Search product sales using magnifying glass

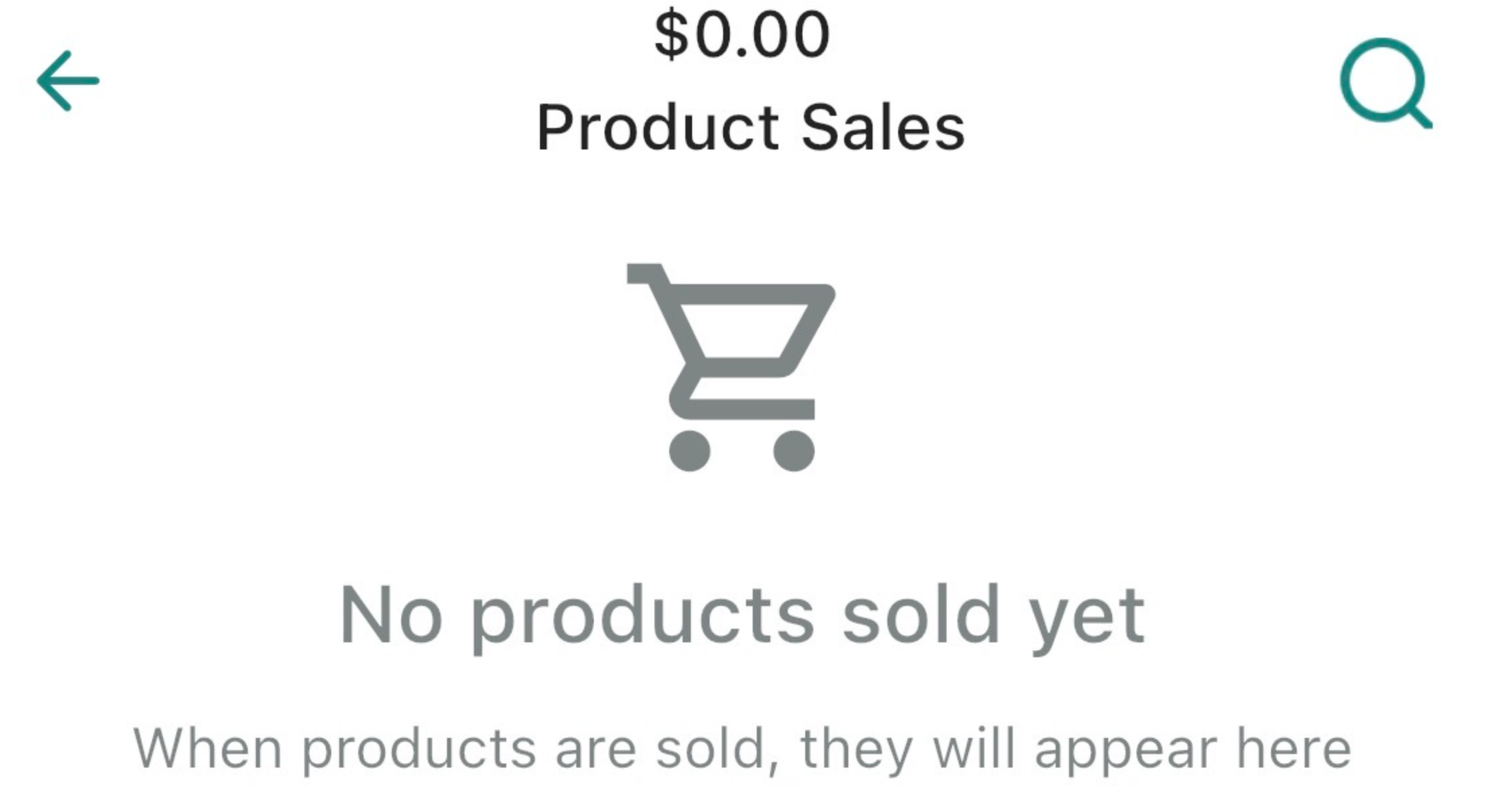coord(1385,83)
